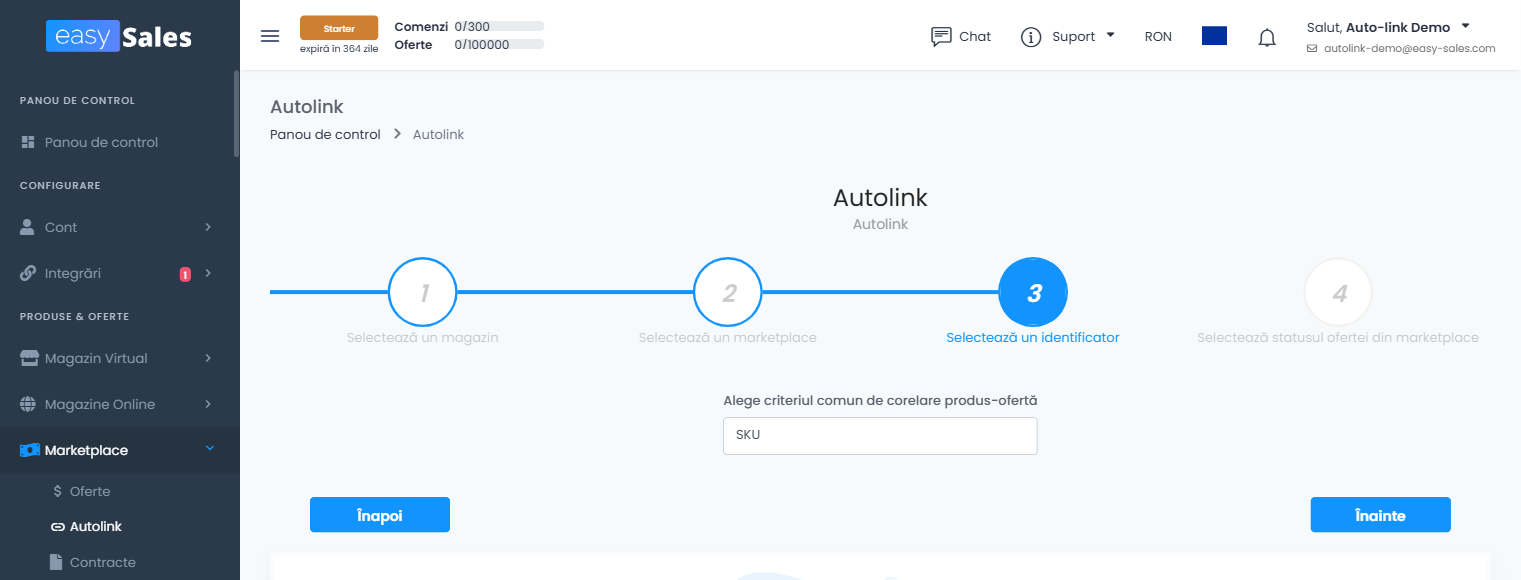Screen dimensions: 1521x580
Task: Click the 'Selectează un magazin' step label
Action: point(422,338)
